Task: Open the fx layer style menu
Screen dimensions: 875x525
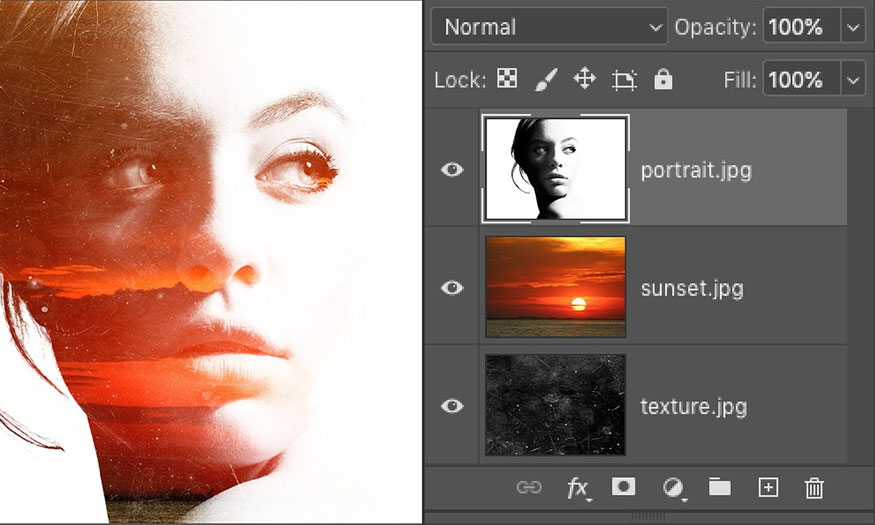Action: [x=578, y=488]
